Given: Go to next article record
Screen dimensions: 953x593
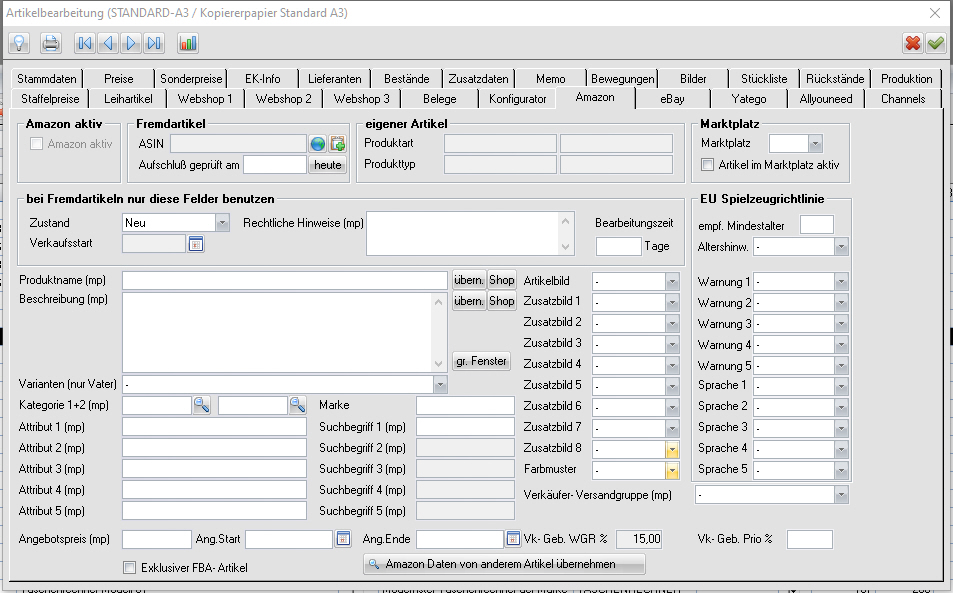Looking at the screenshot, I should coord(130,43).
